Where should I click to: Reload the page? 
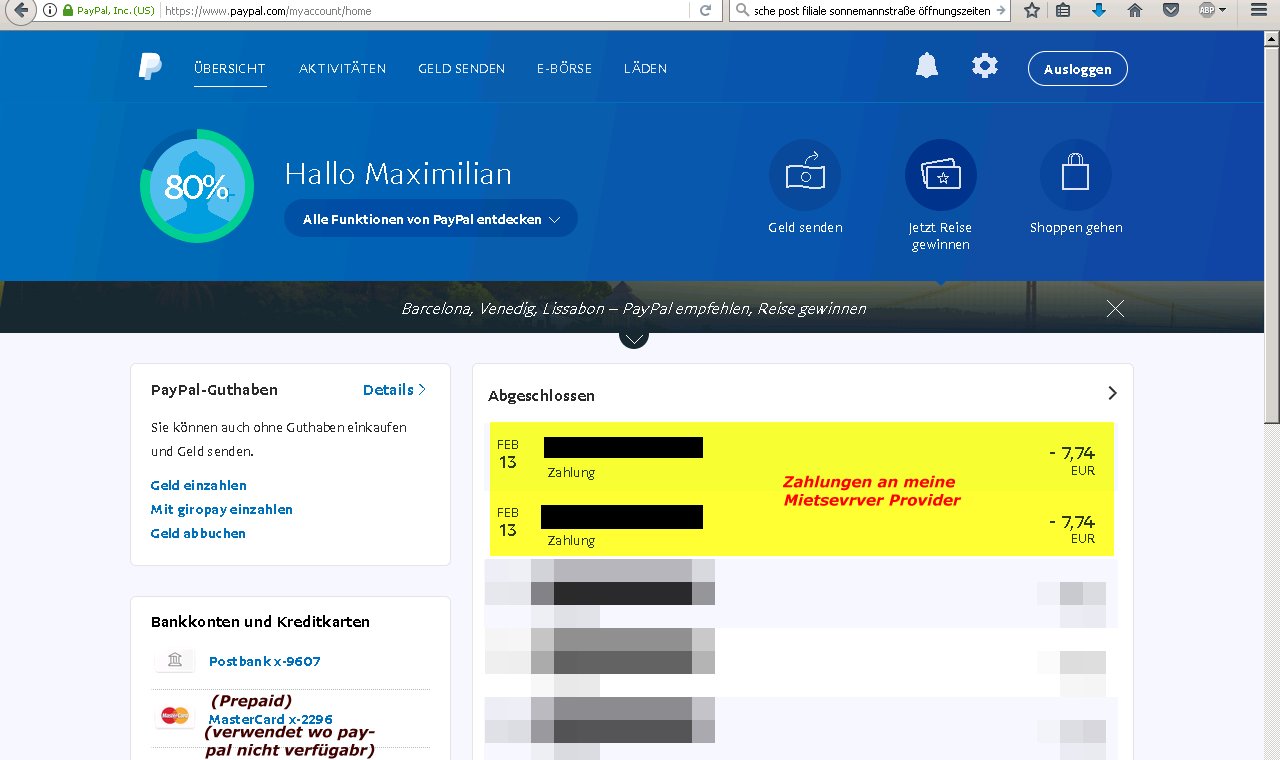pos(705,10)
